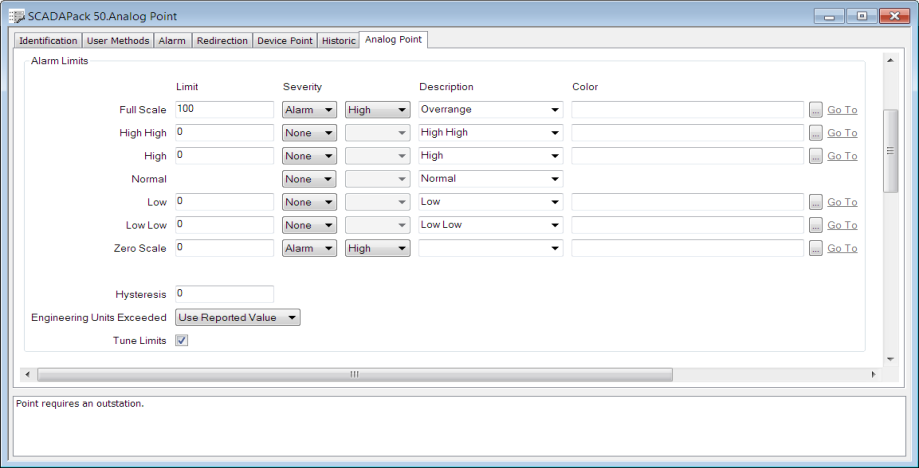Expand Engineering Units Exceeded dropdown
This screenshot has height=468, width=919.
coord(237,318)
